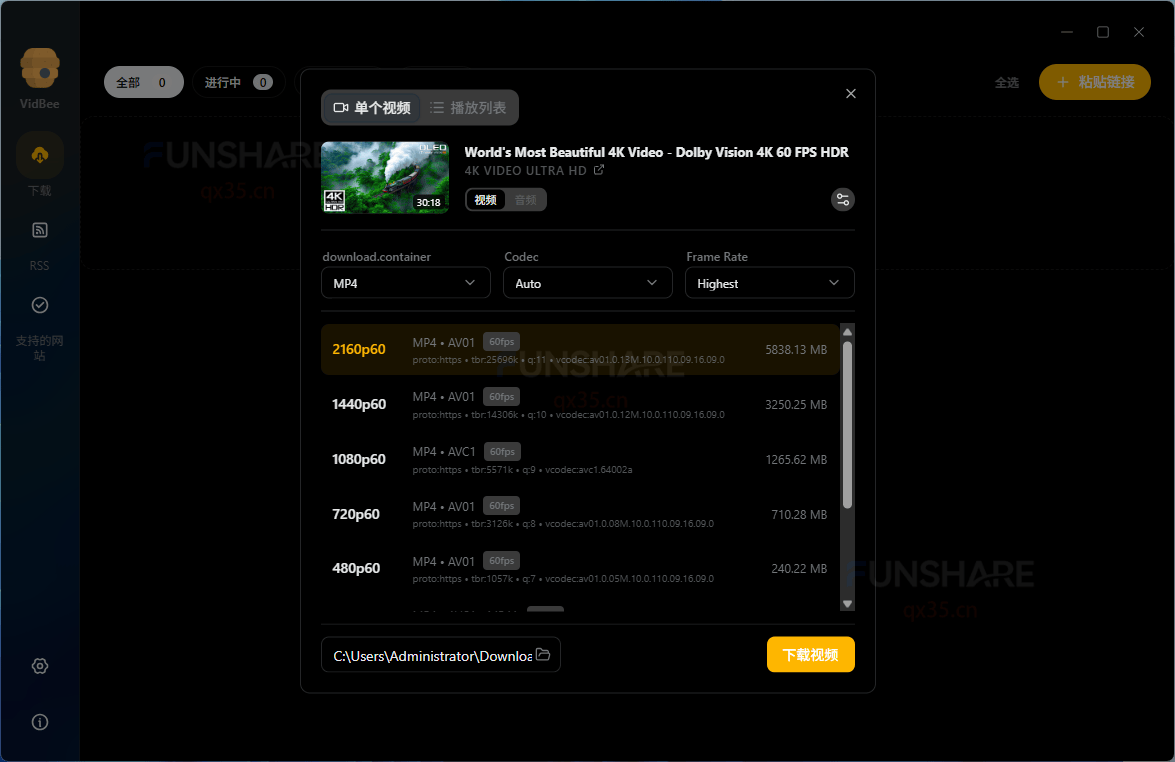Open video source external link icon
Viewport: 1175px width, 762px height.
click(599, 171)
